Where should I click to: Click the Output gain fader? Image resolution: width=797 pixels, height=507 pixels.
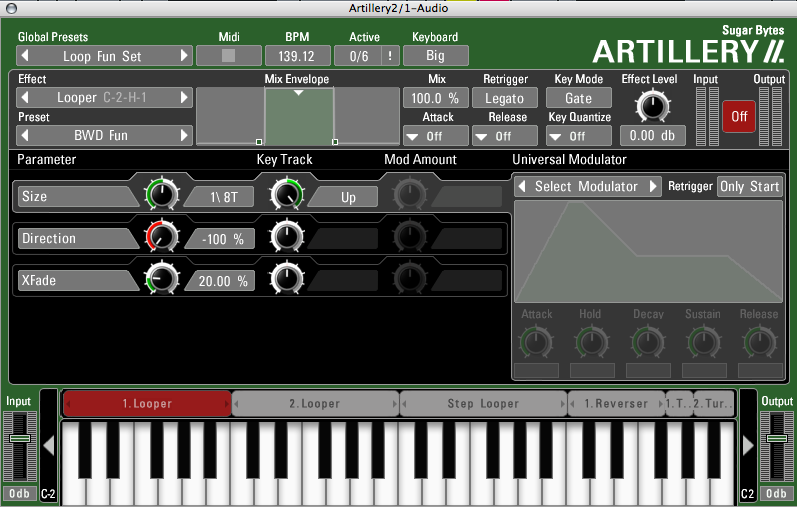(777, 438)
